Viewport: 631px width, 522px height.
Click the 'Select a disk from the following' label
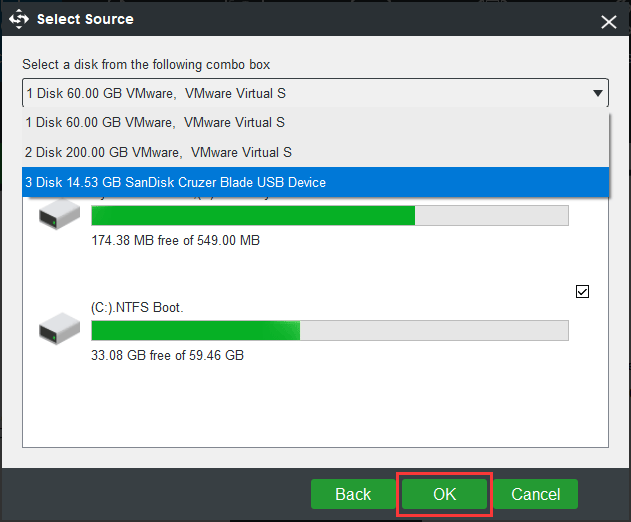tap(158, 64)
